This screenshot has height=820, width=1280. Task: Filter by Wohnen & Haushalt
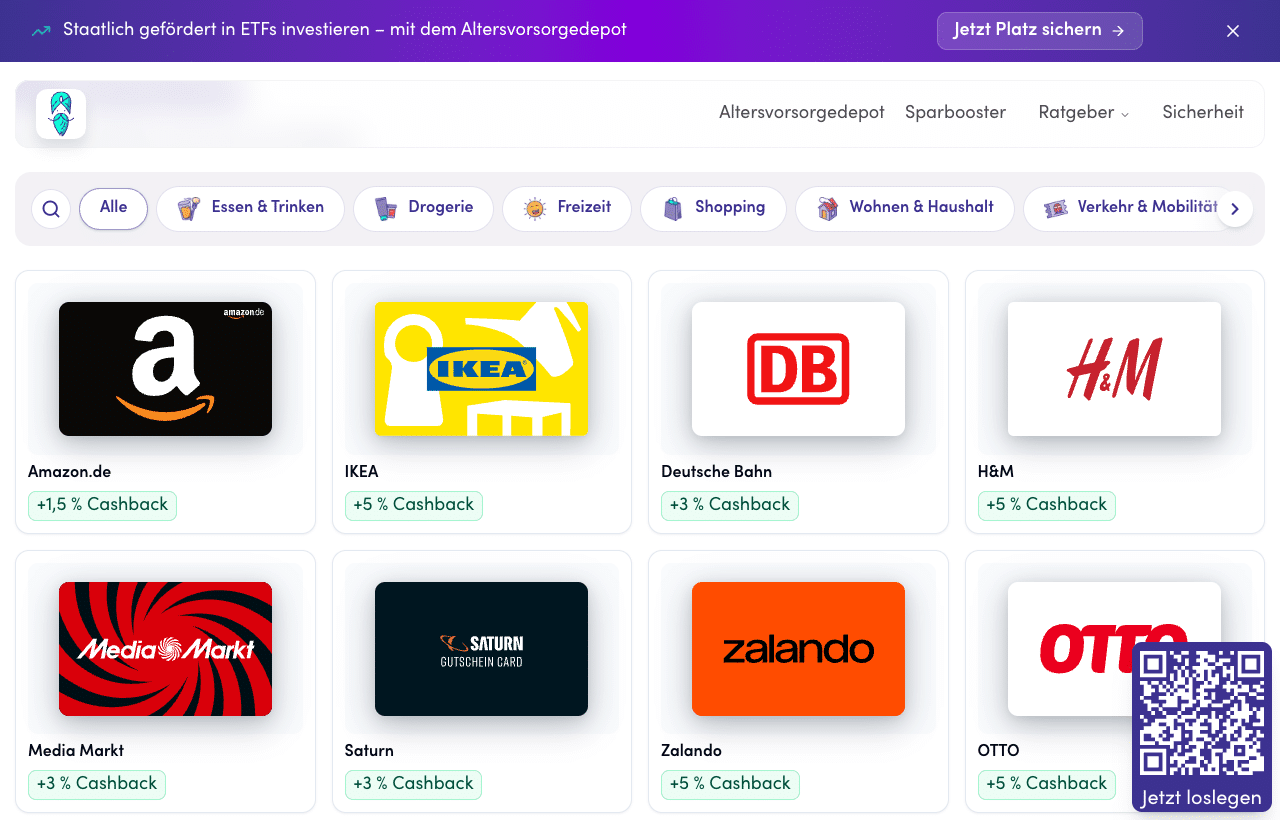point(905,209)
